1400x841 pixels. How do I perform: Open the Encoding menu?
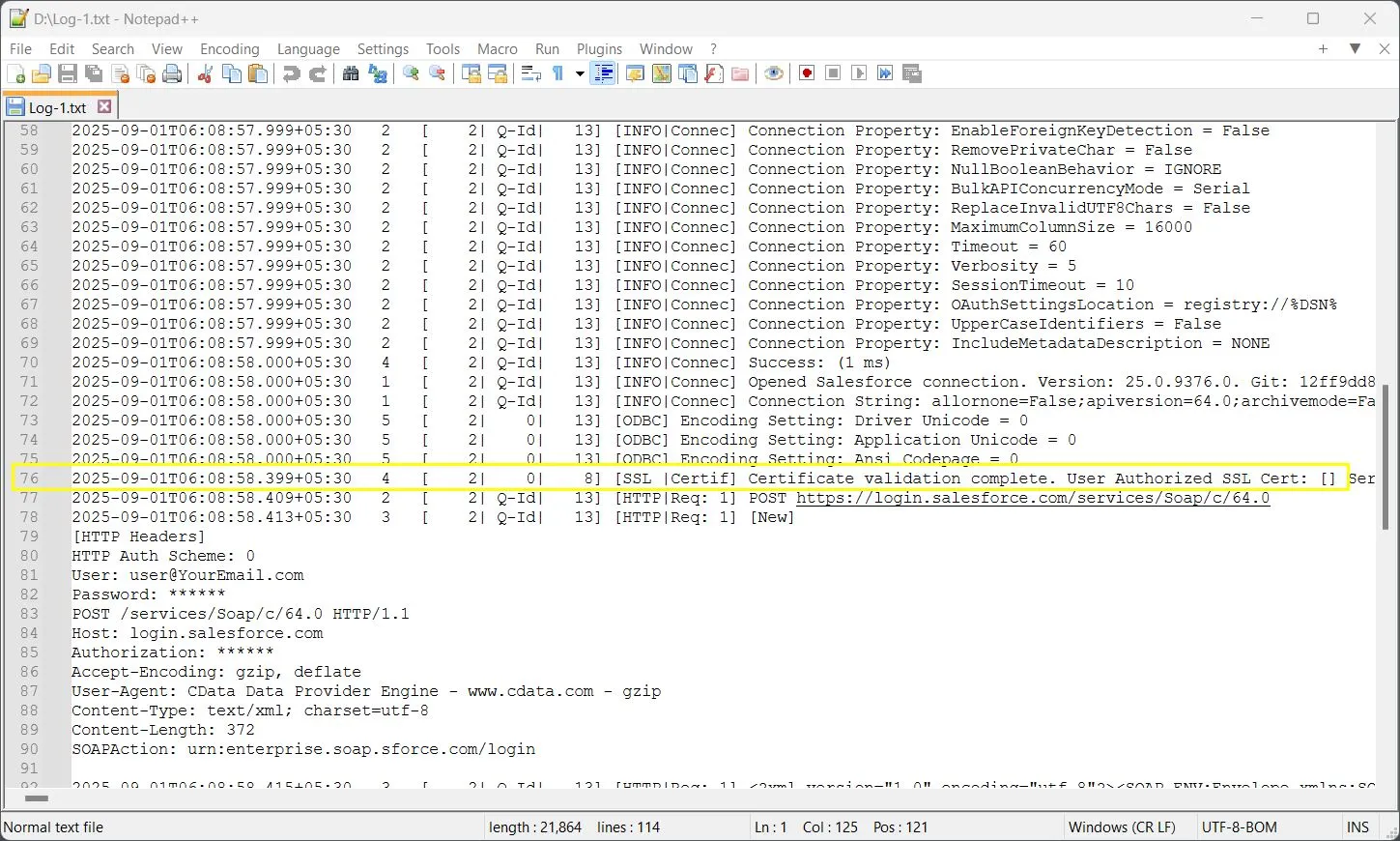click(x=229, y=48)
